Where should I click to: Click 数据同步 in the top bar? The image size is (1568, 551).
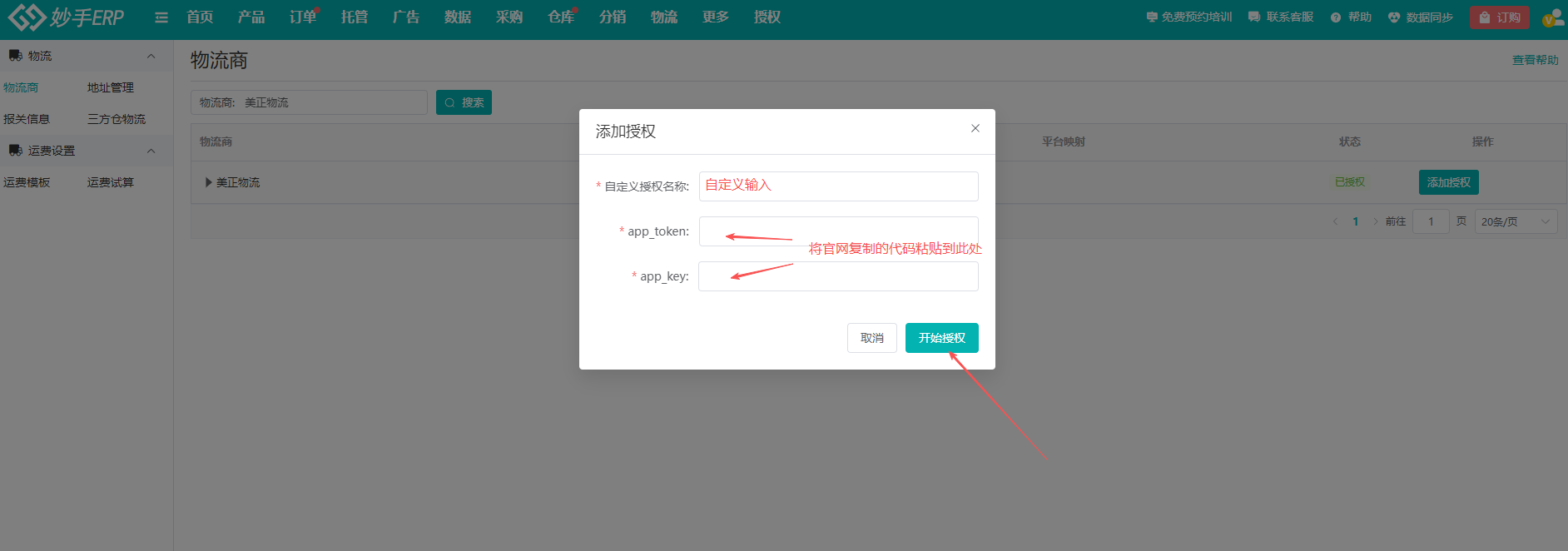click(x=1421, y=17)
